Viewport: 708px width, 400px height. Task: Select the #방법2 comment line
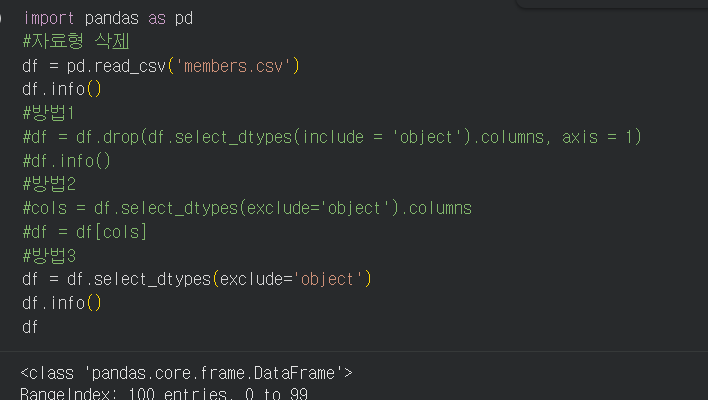tap(48, 184)
